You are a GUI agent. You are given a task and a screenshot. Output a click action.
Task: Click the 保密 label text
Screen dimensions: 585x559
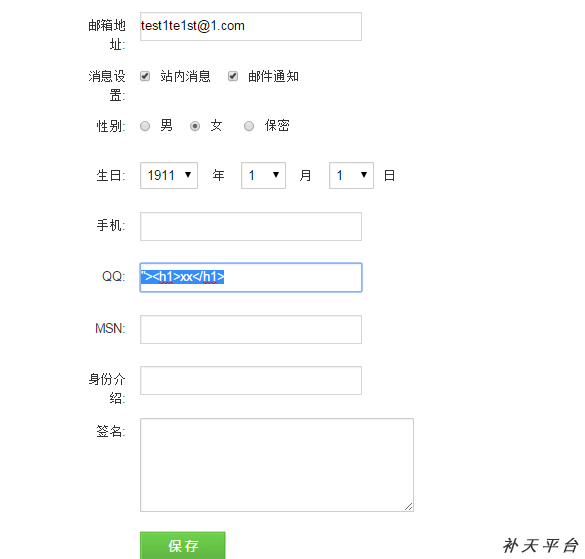pos(277,126)
